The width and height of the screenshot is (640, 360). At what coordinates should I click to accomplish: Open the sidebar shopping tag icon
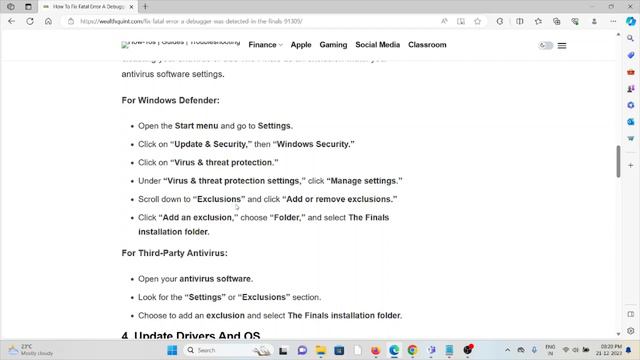click(631, 55)
